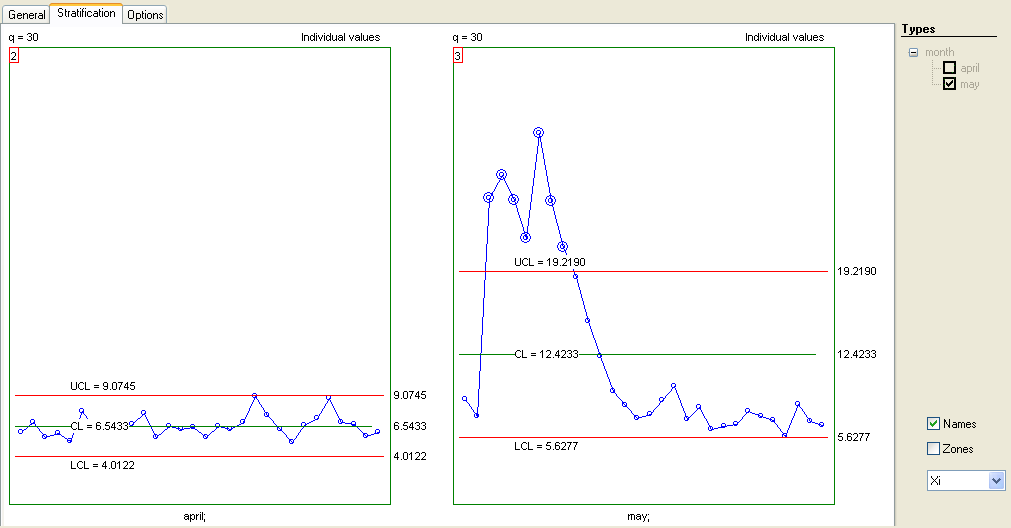Uncheck the may checkbox

(949, 84)
